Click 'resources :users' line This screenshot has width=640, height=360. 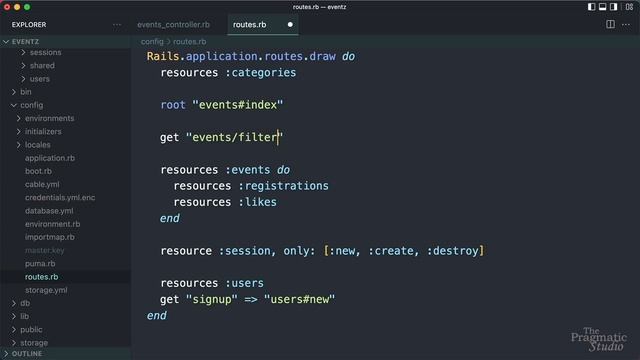pyautogui.click(x=212, y=283)
